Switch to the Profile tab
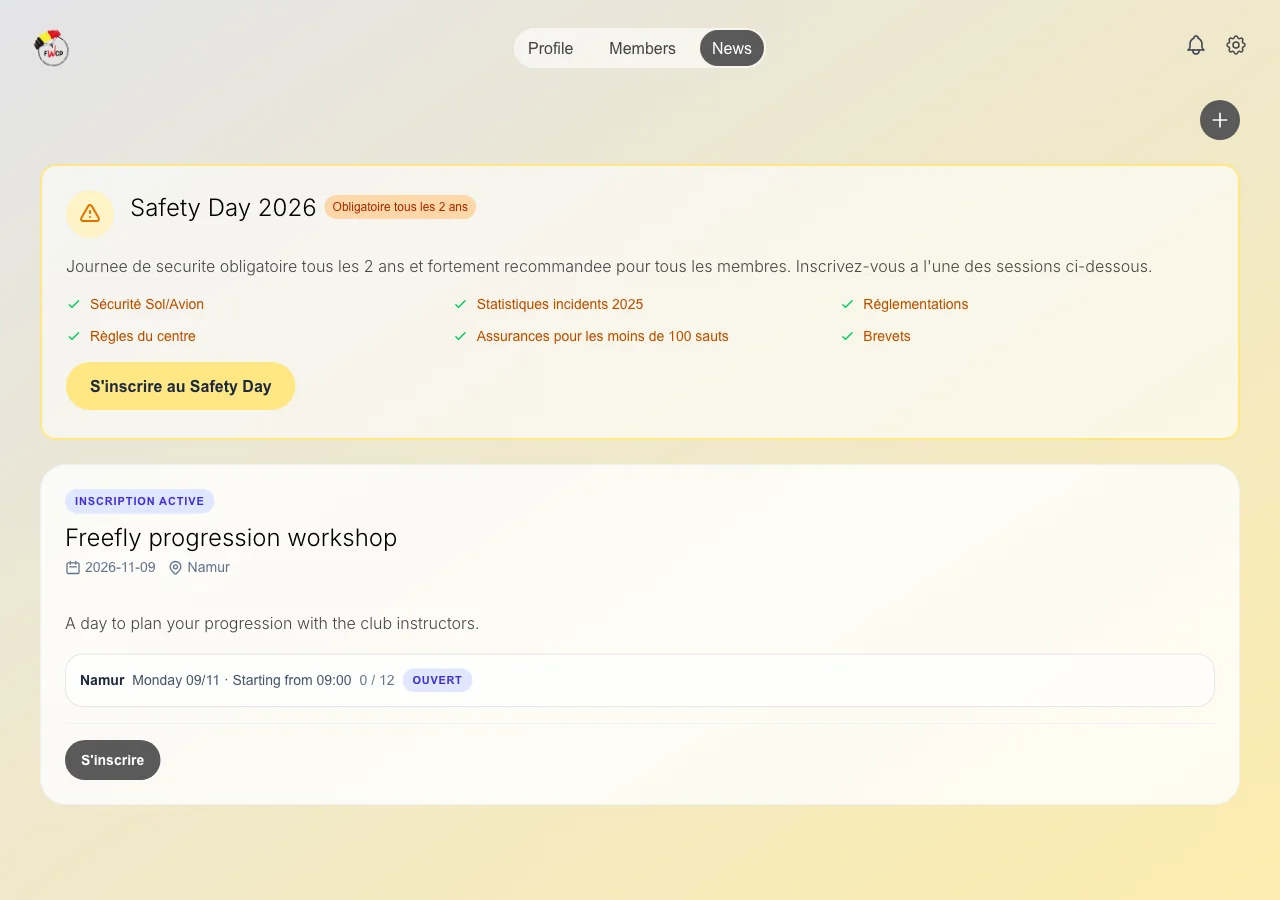This screenshot has height=900, width=1280. coord(551,48)
